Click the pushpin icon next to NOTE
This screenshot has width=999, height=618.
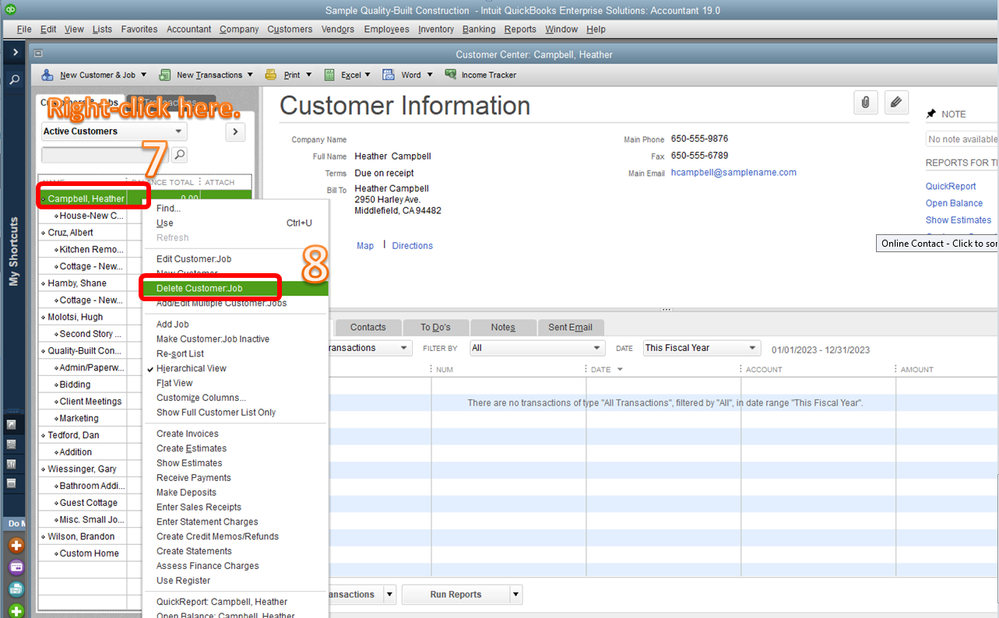click(x=931, y=114)
